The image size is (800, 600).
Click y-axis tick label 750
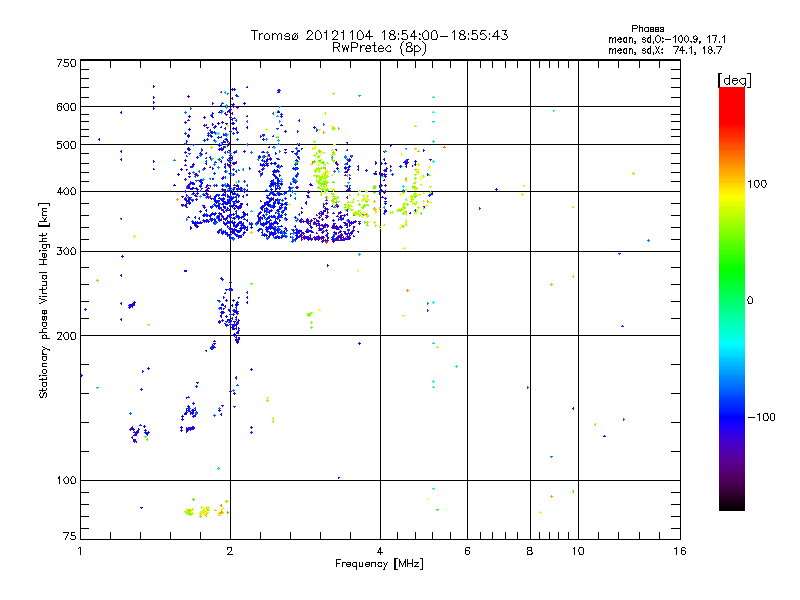click(66, 63)
